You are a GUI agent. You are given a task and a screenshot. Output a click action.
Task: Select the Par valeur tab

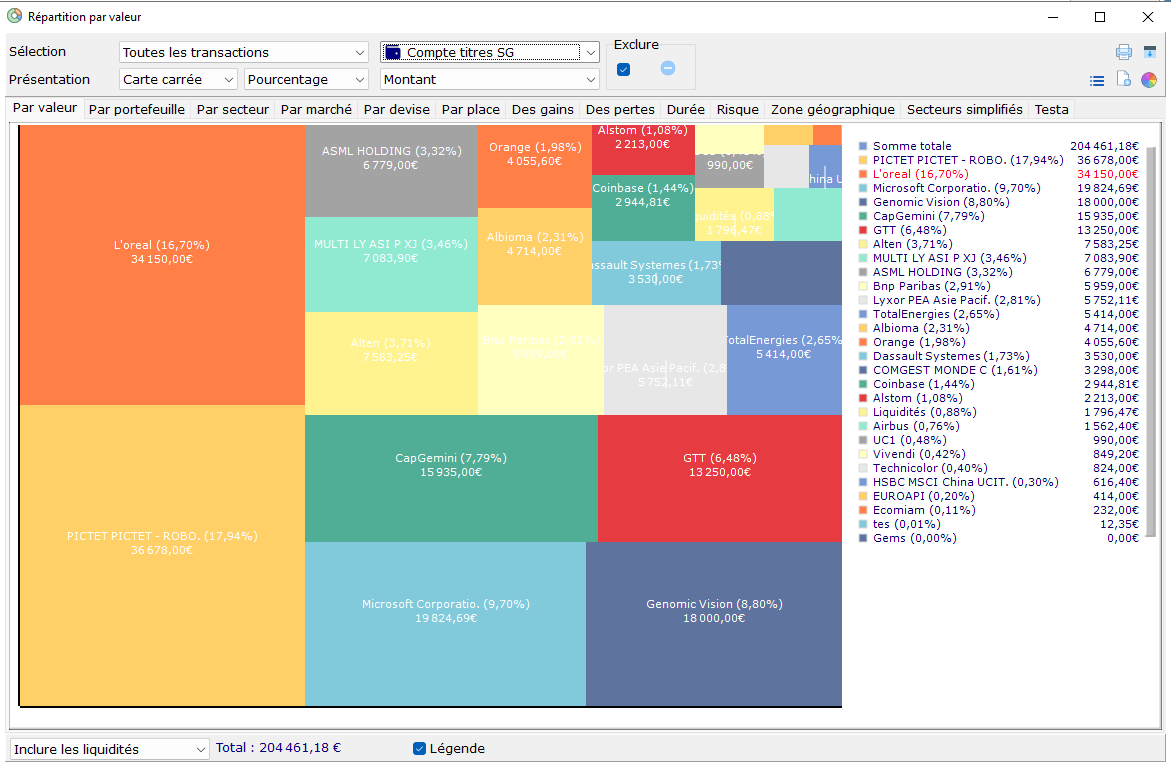pos(45,108)
